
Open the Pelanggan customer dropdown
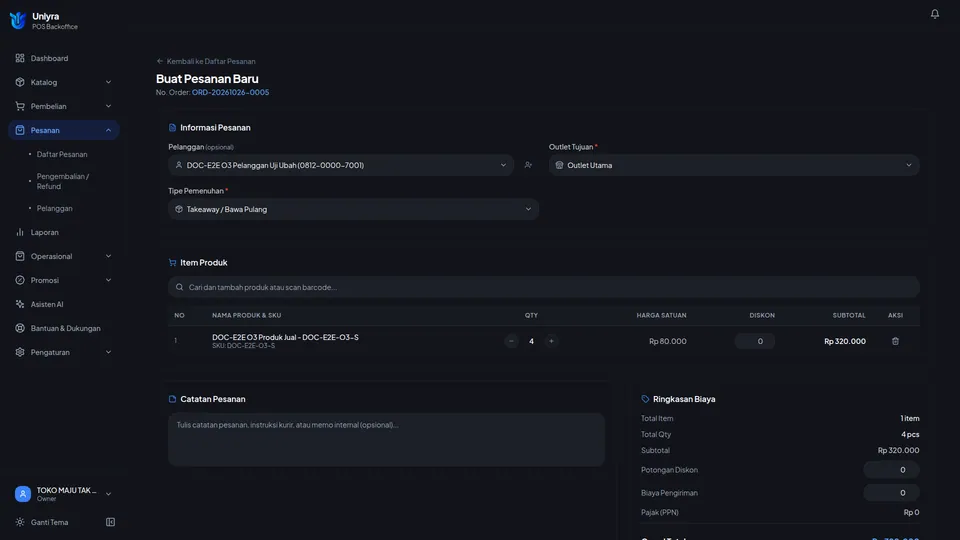click(x=341, y=165)
